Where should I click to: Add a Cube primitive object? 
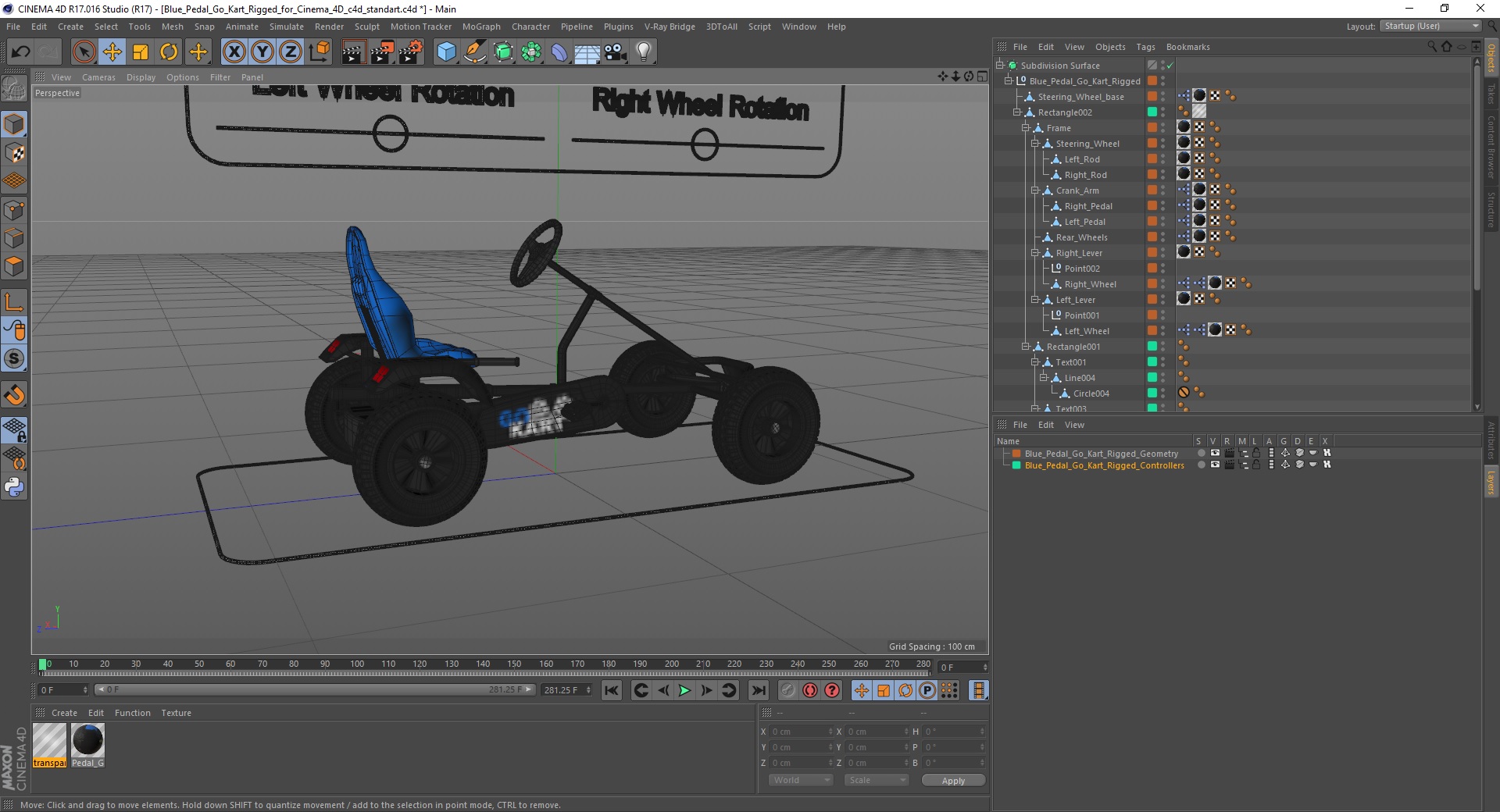click(x=446, y=52)
